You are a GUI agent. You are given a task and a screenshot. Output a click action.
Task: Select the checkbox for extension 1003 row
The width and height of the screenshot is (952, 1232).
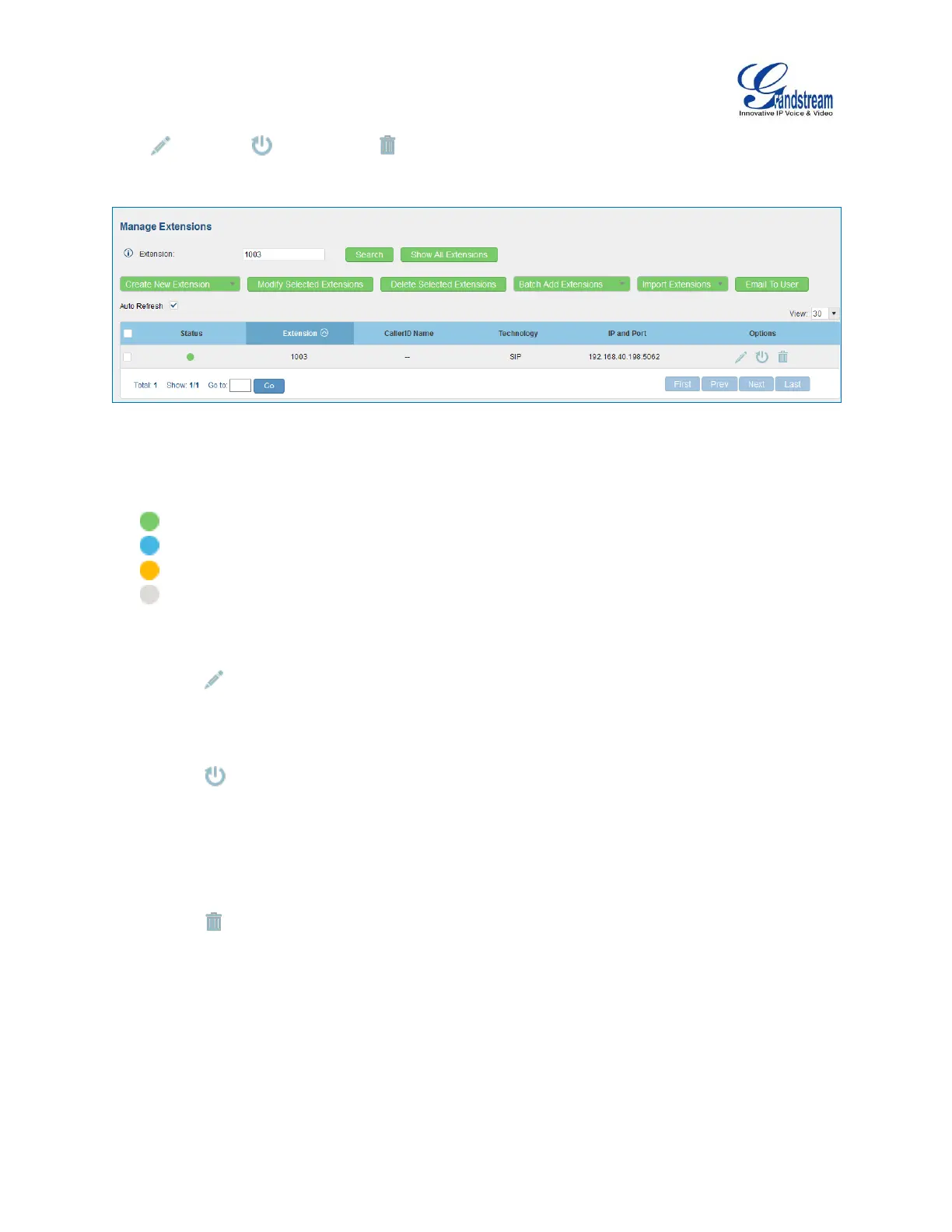point(128,357)
